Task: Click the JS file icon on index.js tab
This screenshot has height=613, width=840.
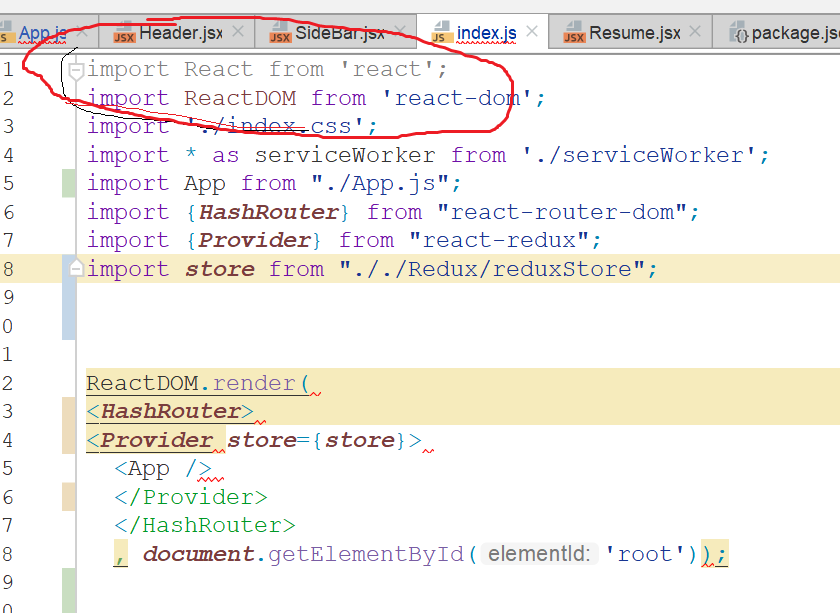Action: [x=441, y=32]
